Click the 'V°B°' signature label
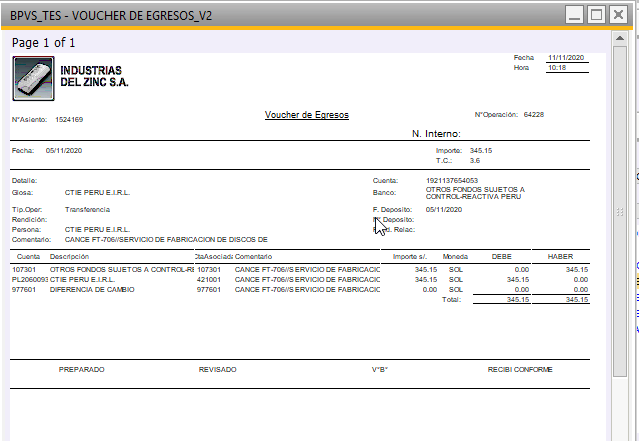Screen dimensions: 639x441 (x=379, y=370)
